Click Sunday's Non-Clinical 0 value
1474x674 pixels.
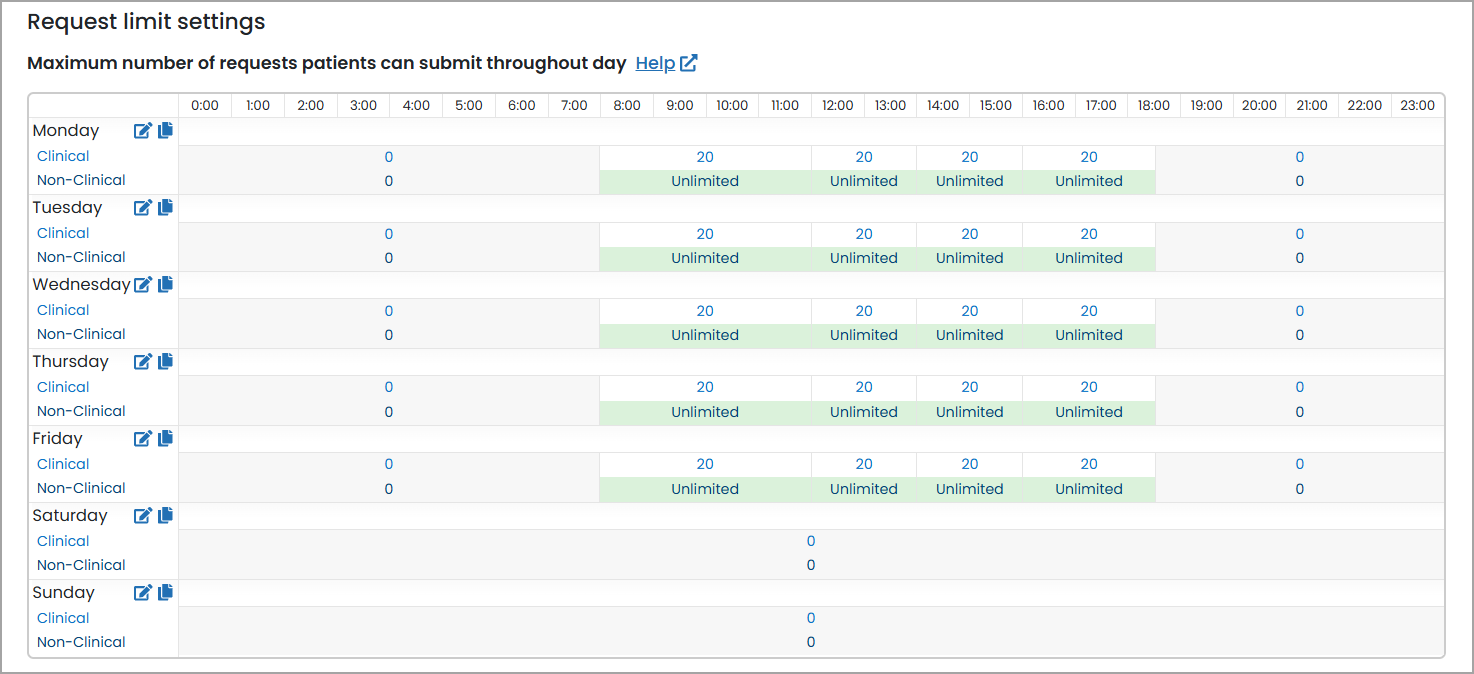[811, 642]
